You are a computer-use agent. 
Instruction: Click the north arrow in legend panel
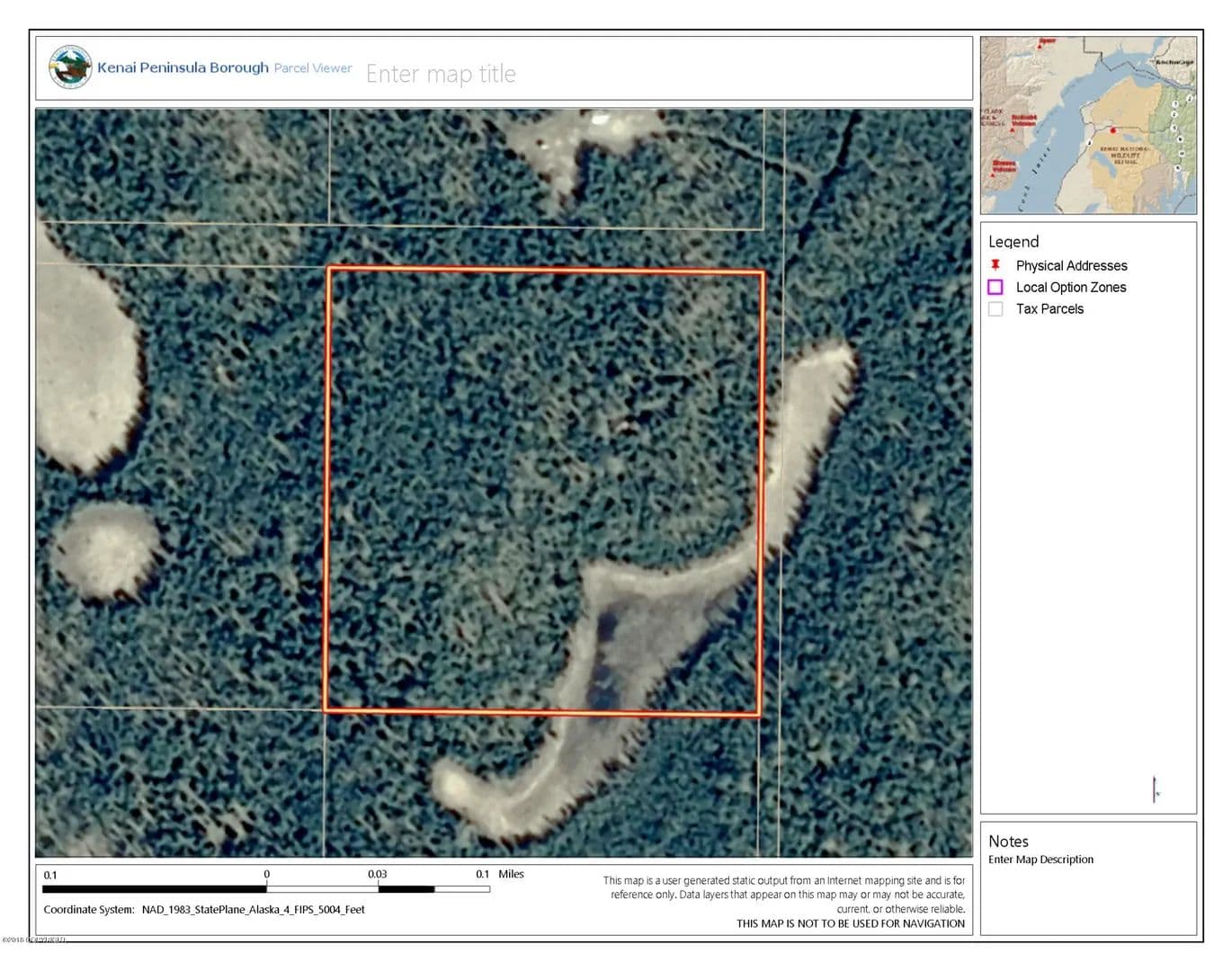(1156, 789)
